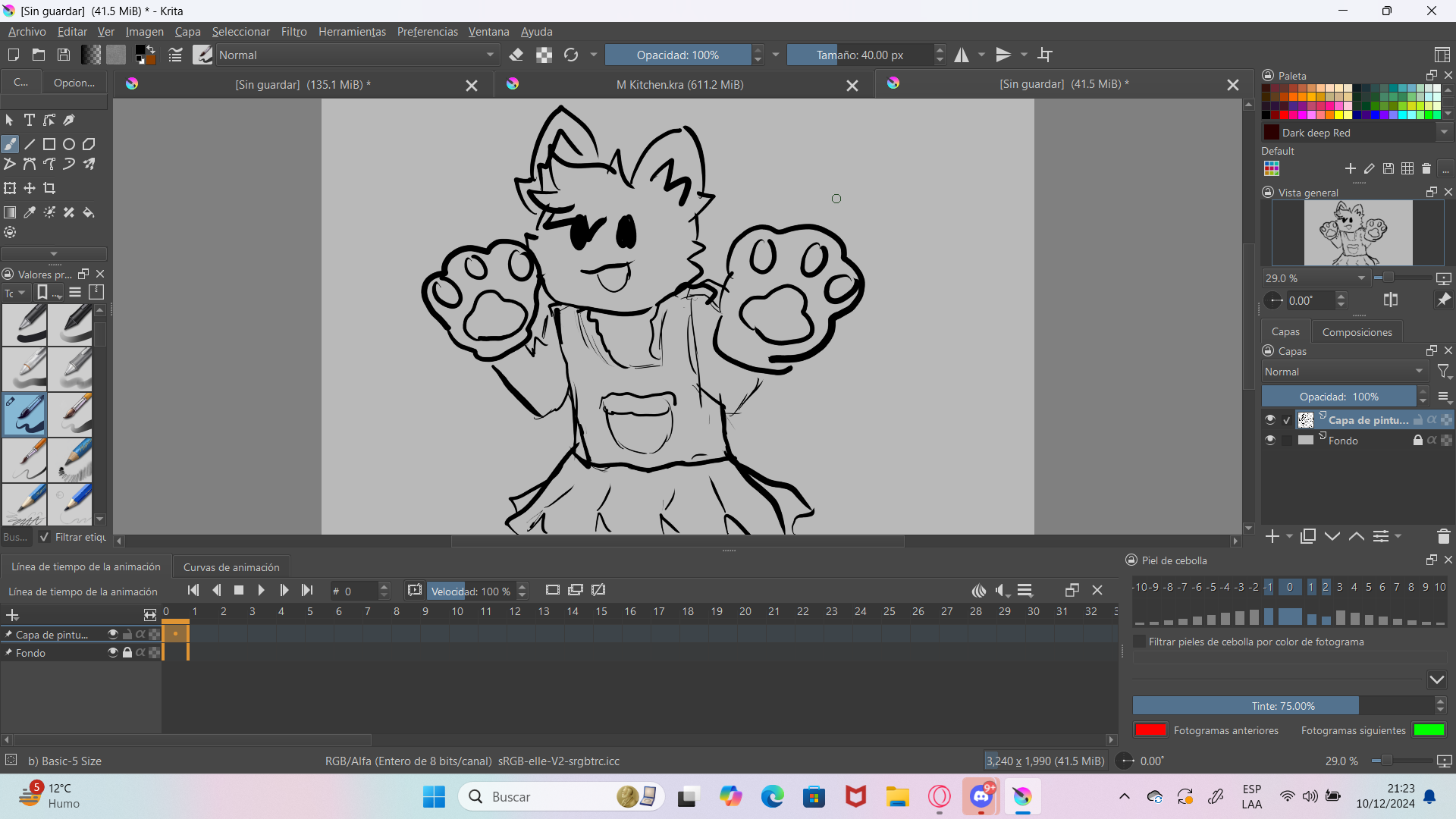The width and height of the screenshot is (1456, 819).
Task: Reload the original brush preset
Action: click(x=571, y=55)
